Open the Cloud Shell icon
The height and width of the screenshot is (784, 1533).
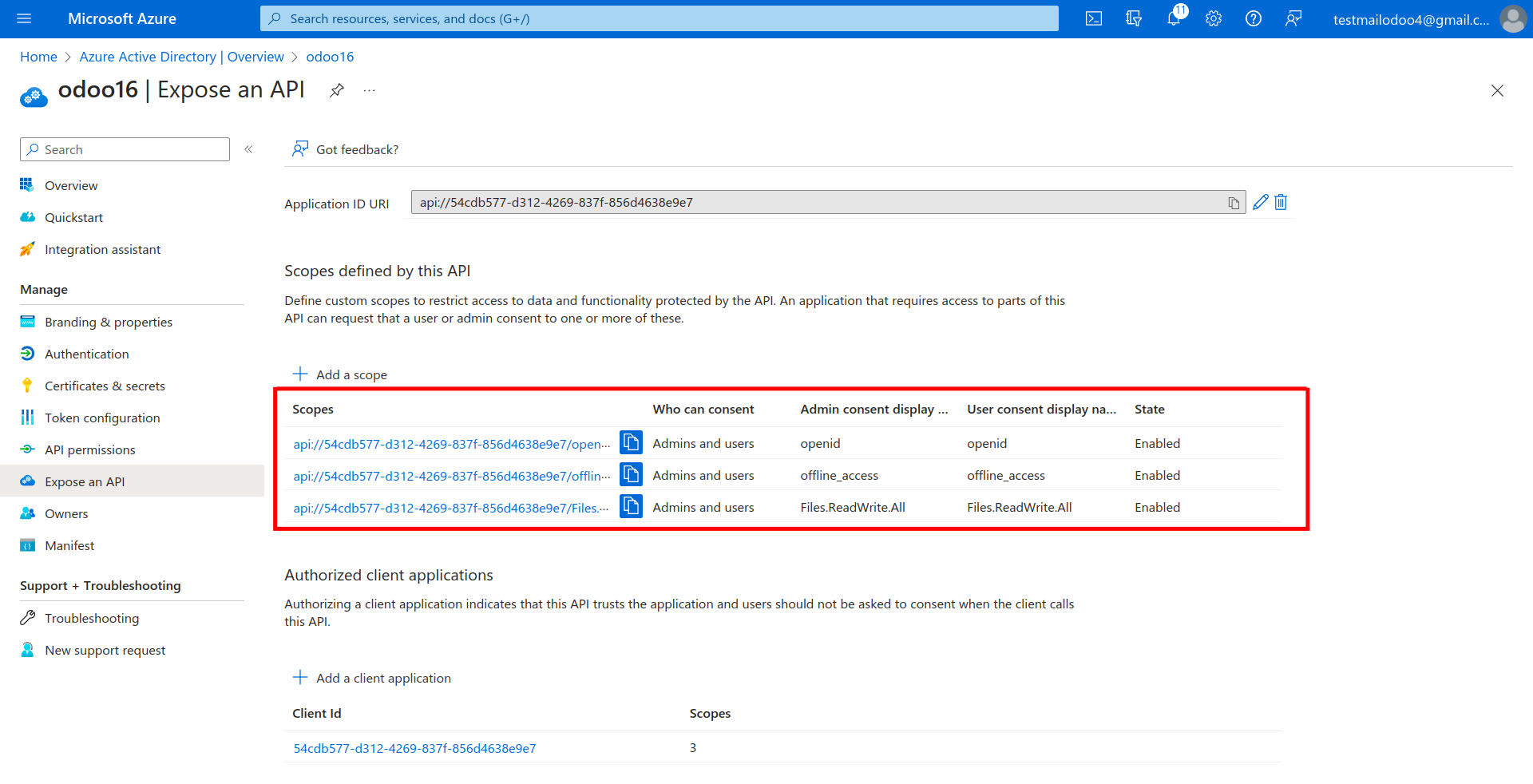click(1094, 19)
